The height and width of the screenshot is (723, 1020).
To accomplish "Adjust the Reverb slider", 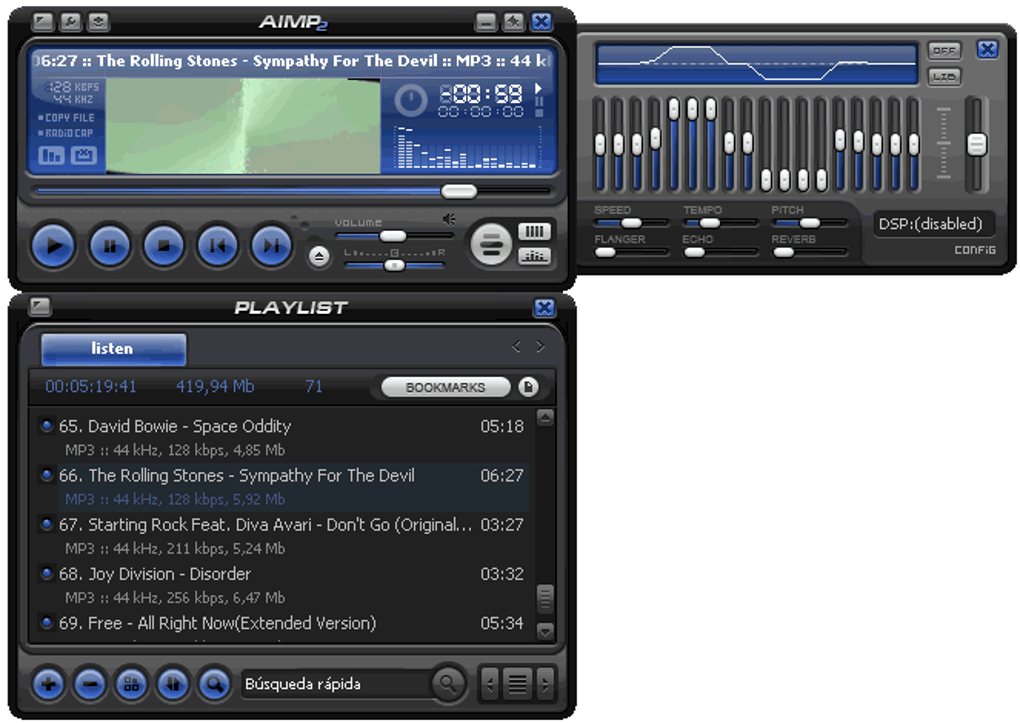I will (x=809, y=252).
